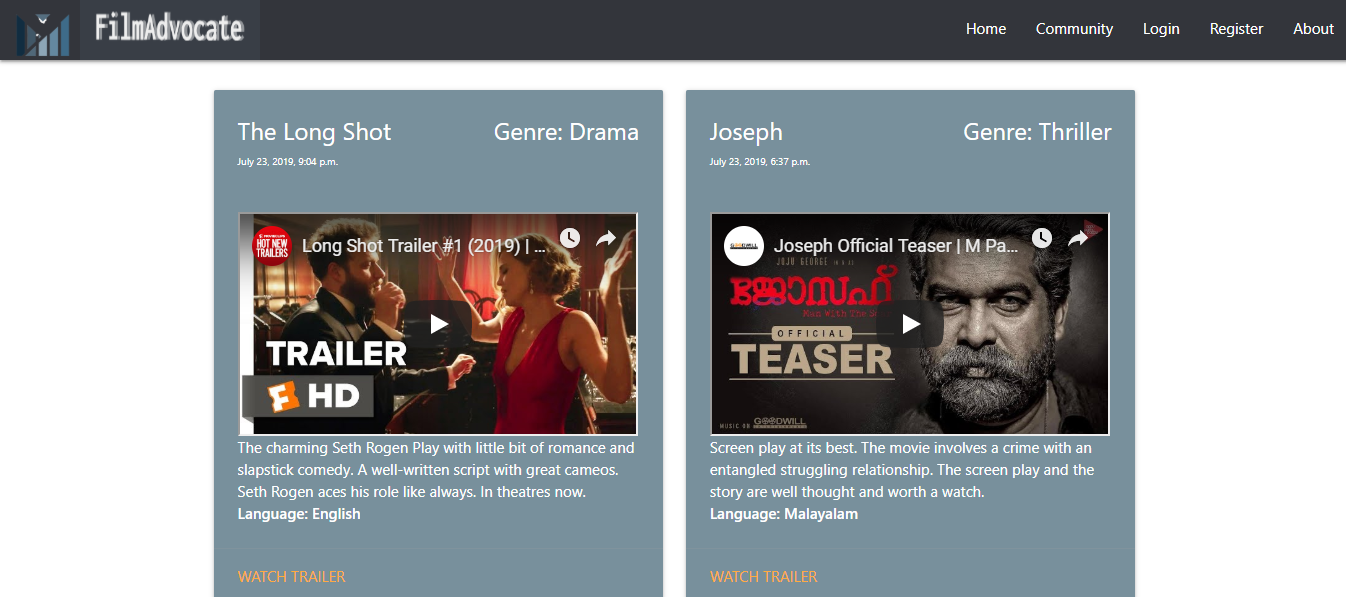1346x597 pixels.
Task: Open Hot New Trailers channel avatar
Action: pos(272,245)
